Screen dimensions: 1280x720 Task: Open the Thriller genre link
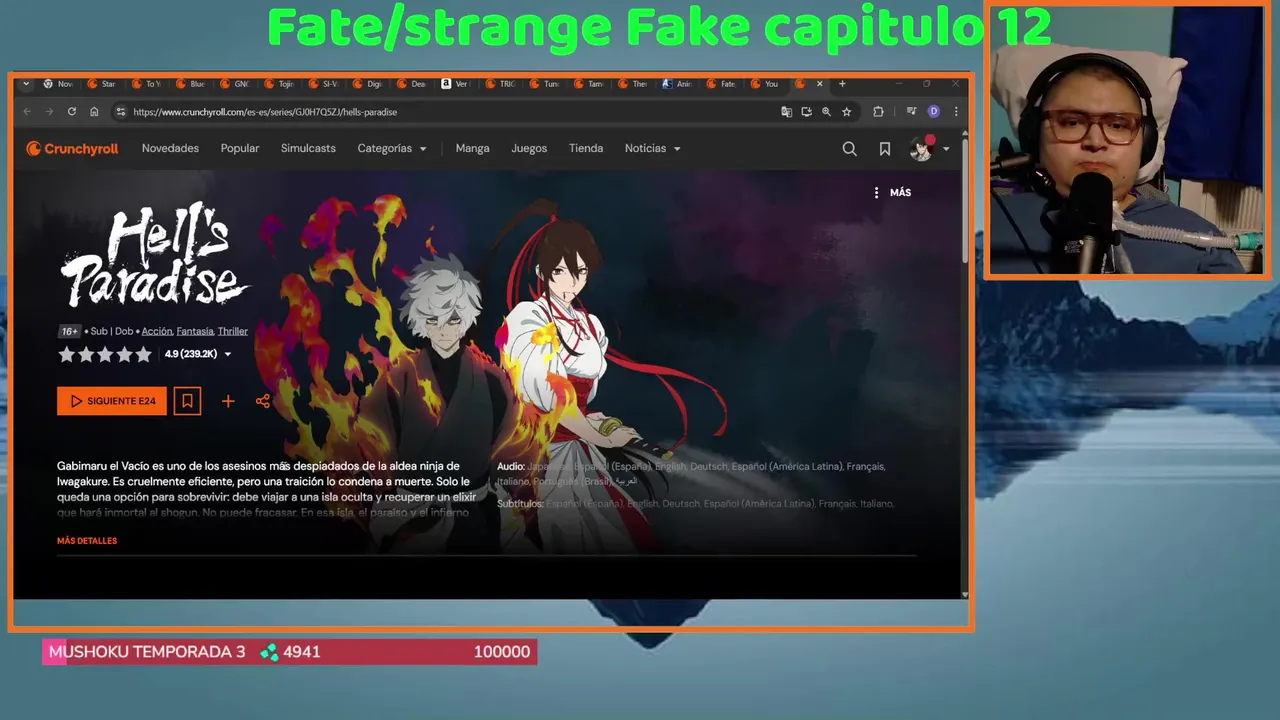[x=233, y=331]
